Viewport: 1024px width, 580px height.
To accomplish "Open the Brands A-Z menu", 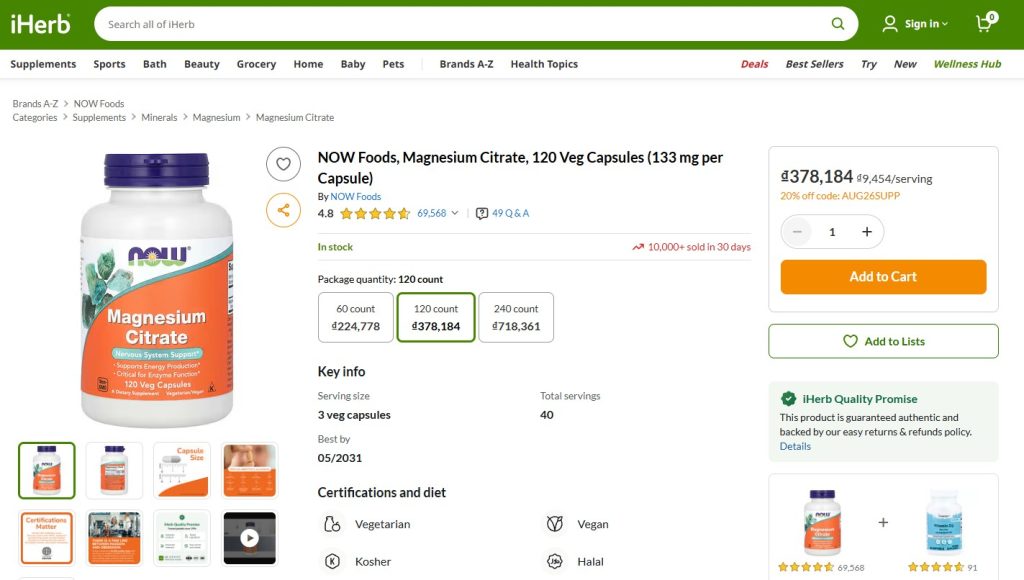I will pos(466,64).
